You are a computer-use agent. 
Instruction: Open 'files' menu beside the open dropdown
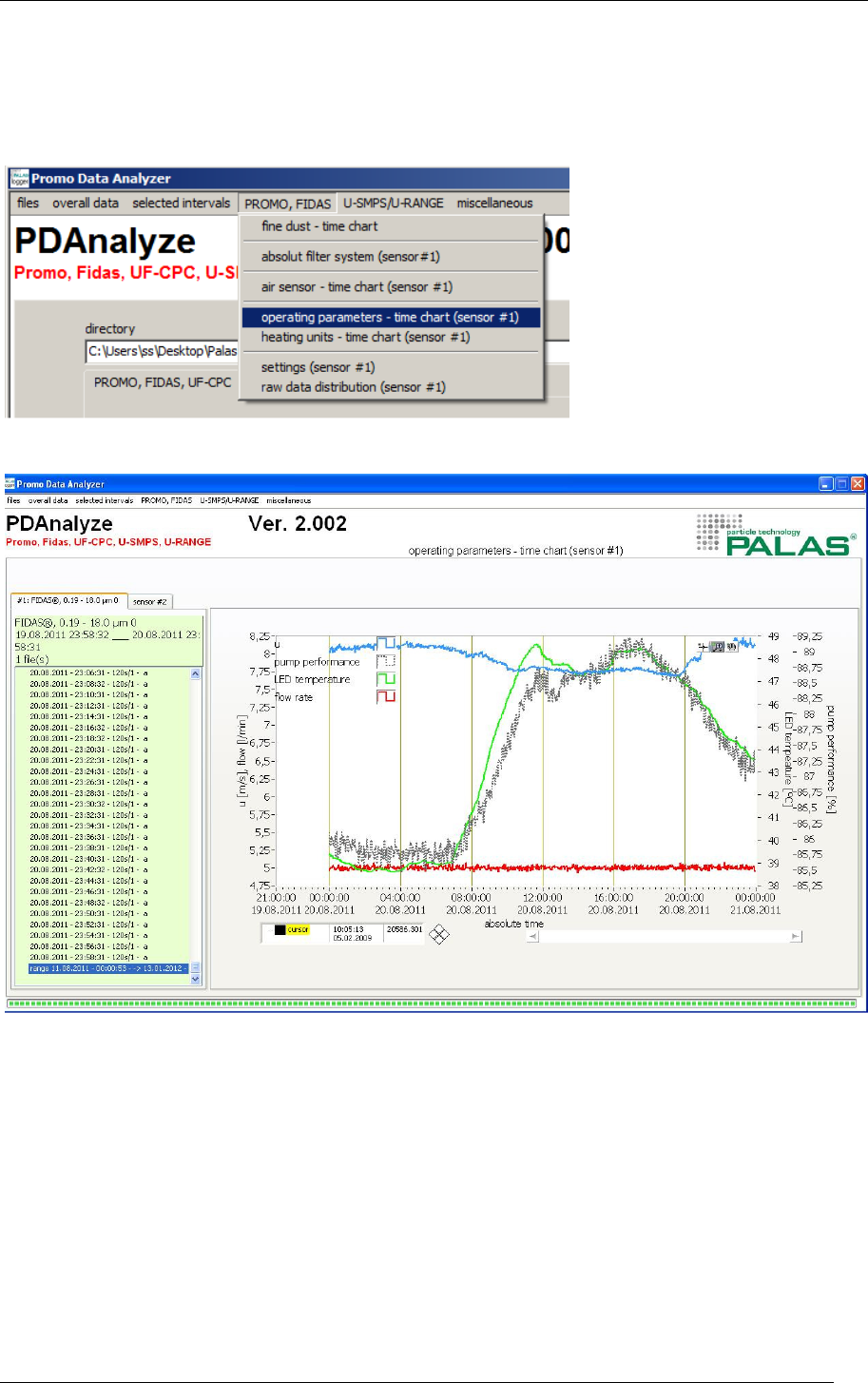[29, 203]
